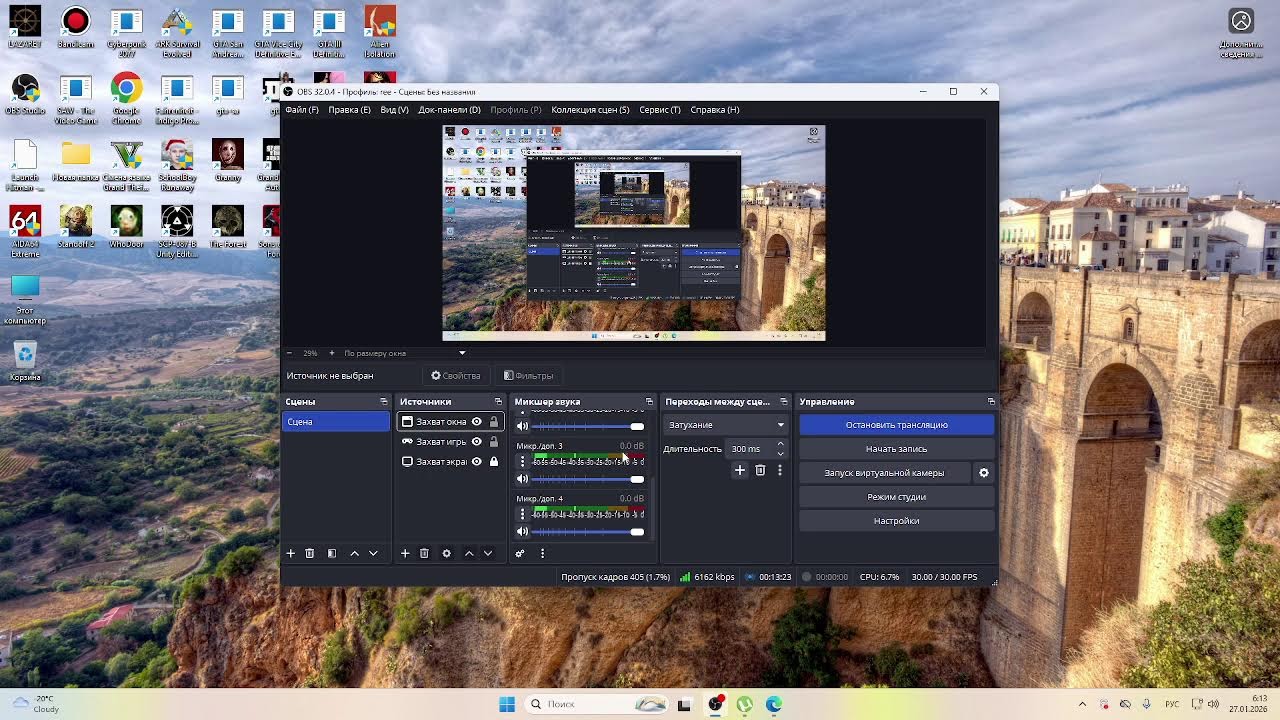
Task: Click the taskbar Поиск search box
Action: coord(596,704)
